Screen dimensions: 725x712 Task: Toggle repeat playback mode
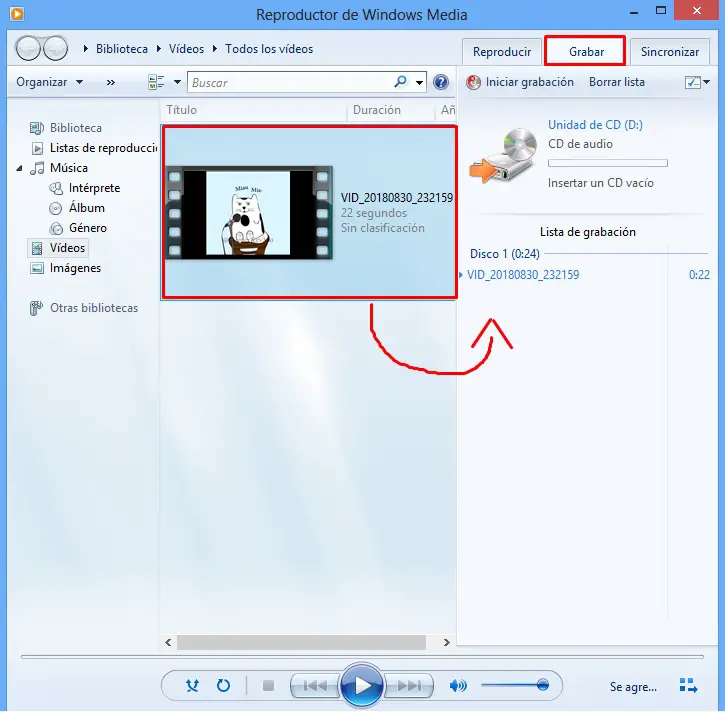(x=223, y=685)
